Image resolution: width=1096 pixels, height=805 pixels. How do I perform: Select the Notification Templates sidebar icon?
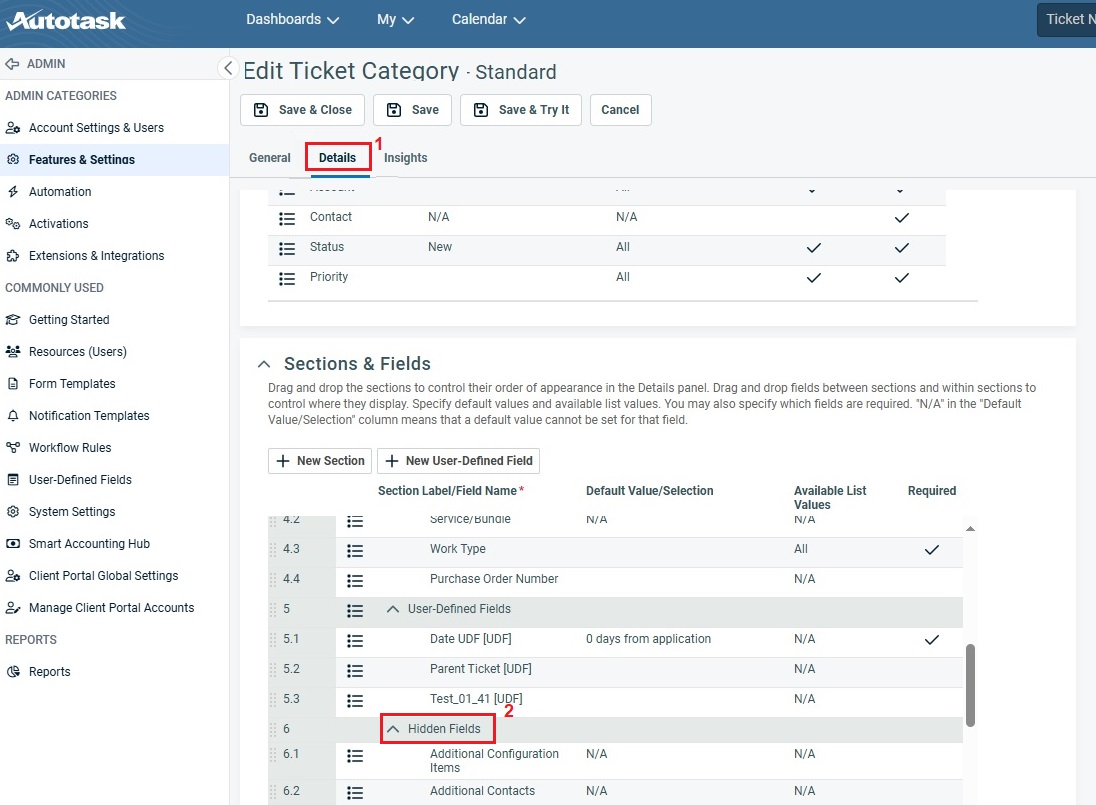click(12, 415)
